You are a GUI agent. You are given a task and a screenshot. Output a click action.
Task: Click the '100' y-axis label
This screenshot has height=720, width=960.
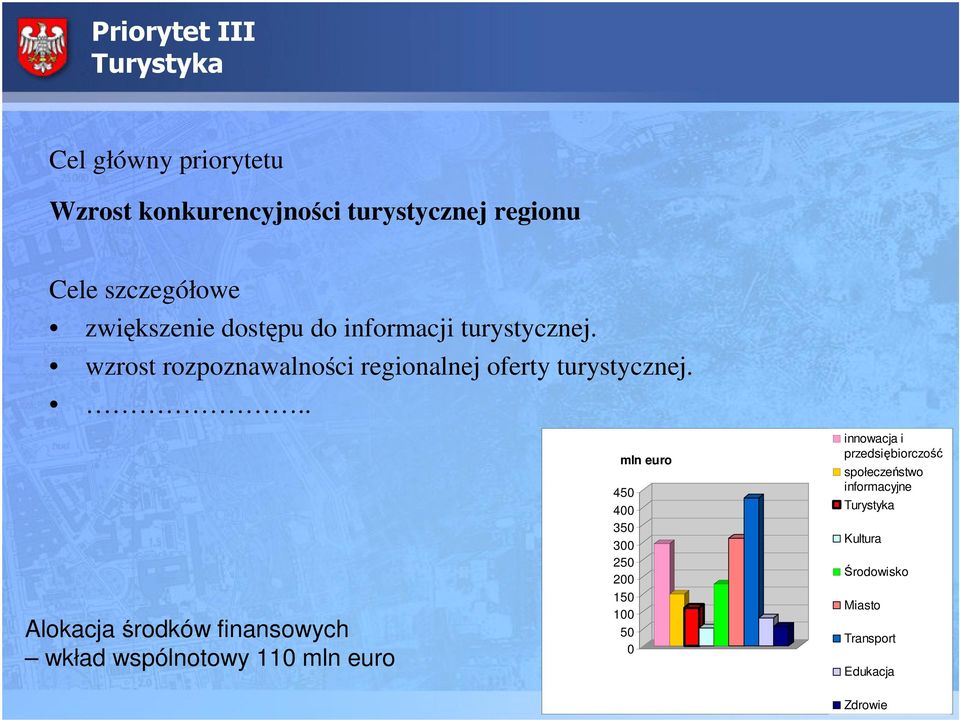pos(623,614)
